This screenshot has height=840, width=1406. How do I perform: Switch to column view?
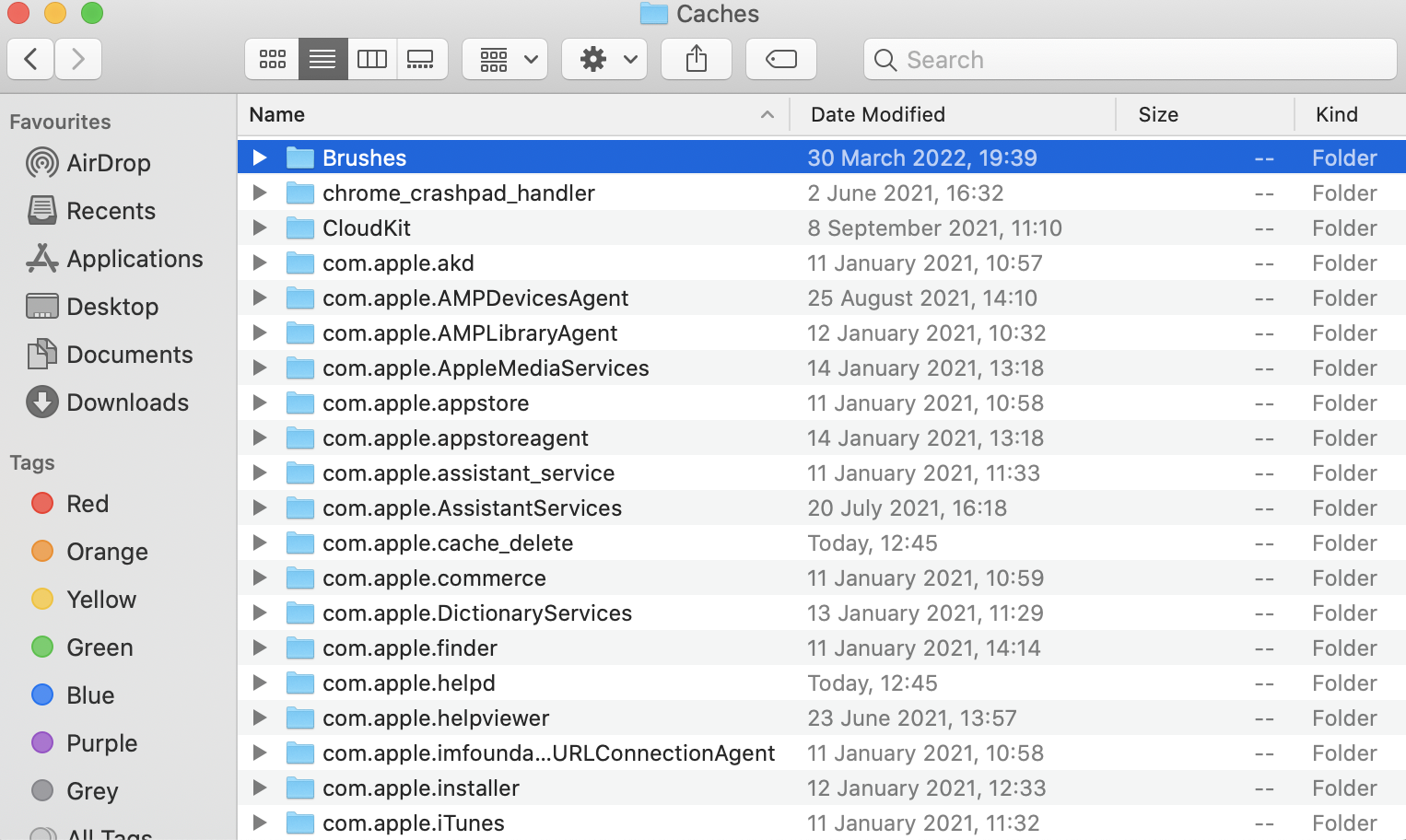click(x=372, y=60)
